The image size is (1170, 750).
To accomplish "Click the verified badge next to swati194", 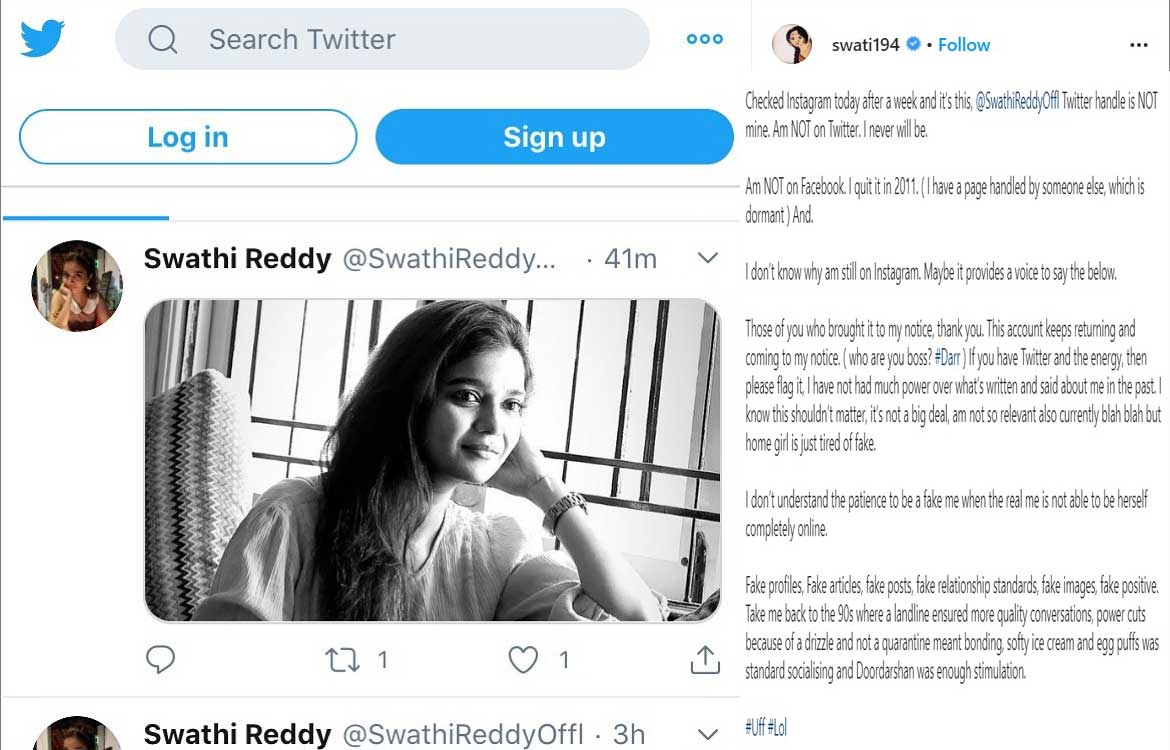I will click(x=913, y=44).
